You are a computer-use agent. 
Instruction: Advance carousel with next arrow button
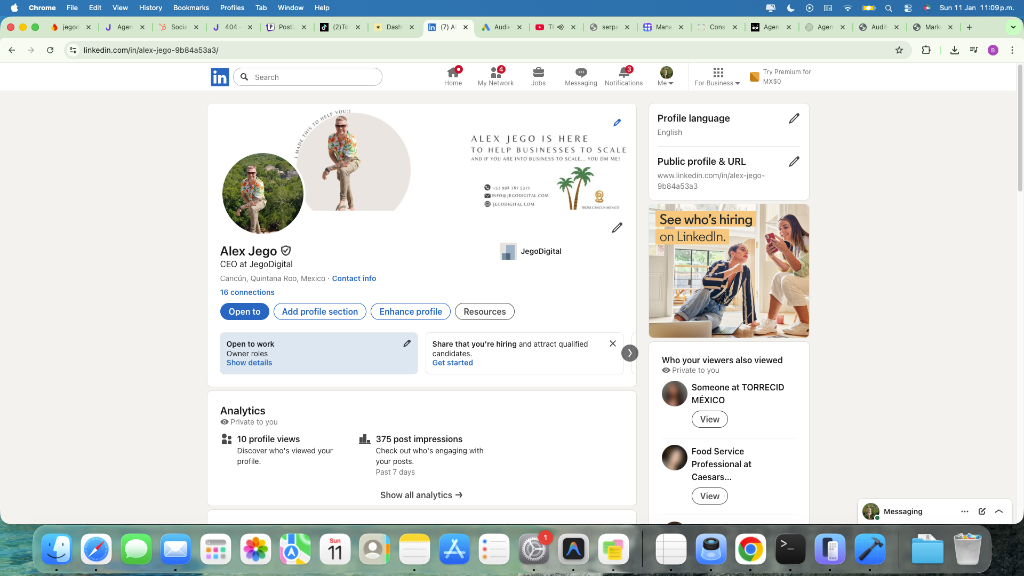(629, 353)
